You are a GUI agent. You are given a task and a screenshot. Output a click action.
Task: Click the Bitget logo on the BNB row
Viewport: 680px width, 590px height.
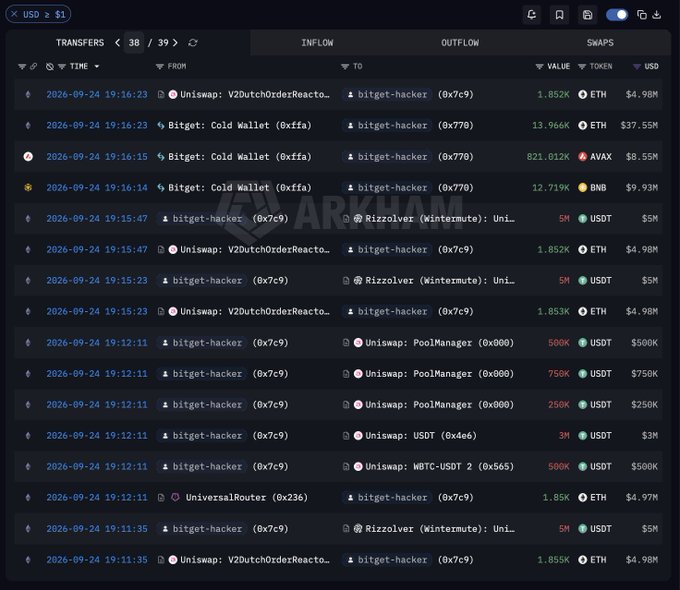161,188
